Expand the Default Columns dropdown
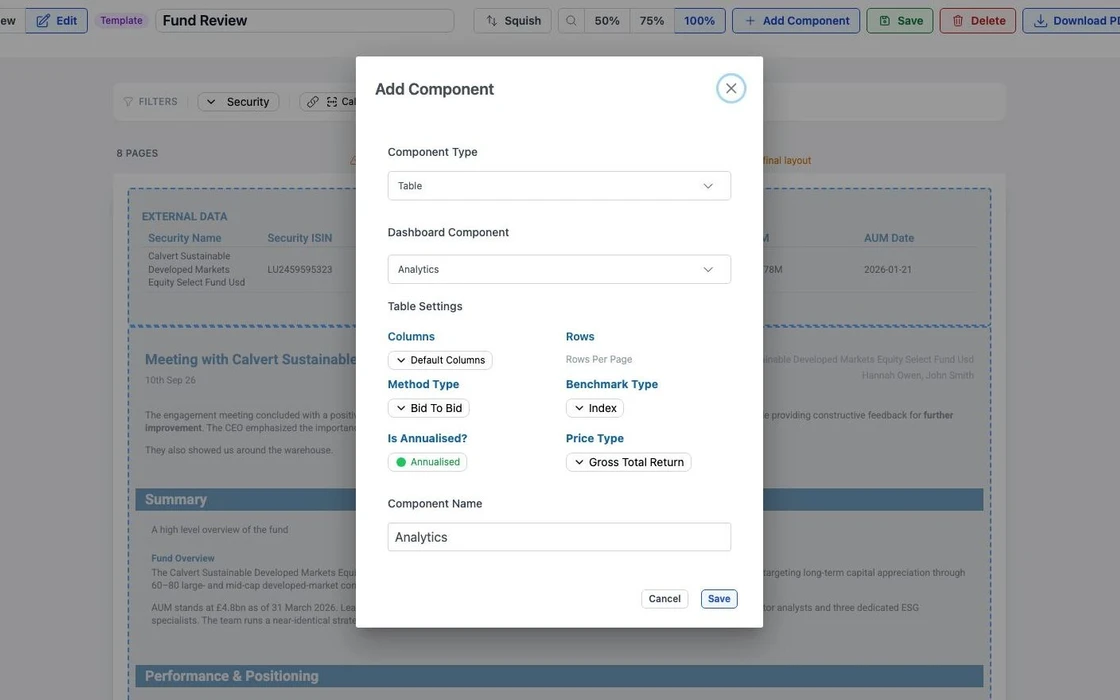The width and height of the screenshot is (1120, 700). (x=440, y=360)
